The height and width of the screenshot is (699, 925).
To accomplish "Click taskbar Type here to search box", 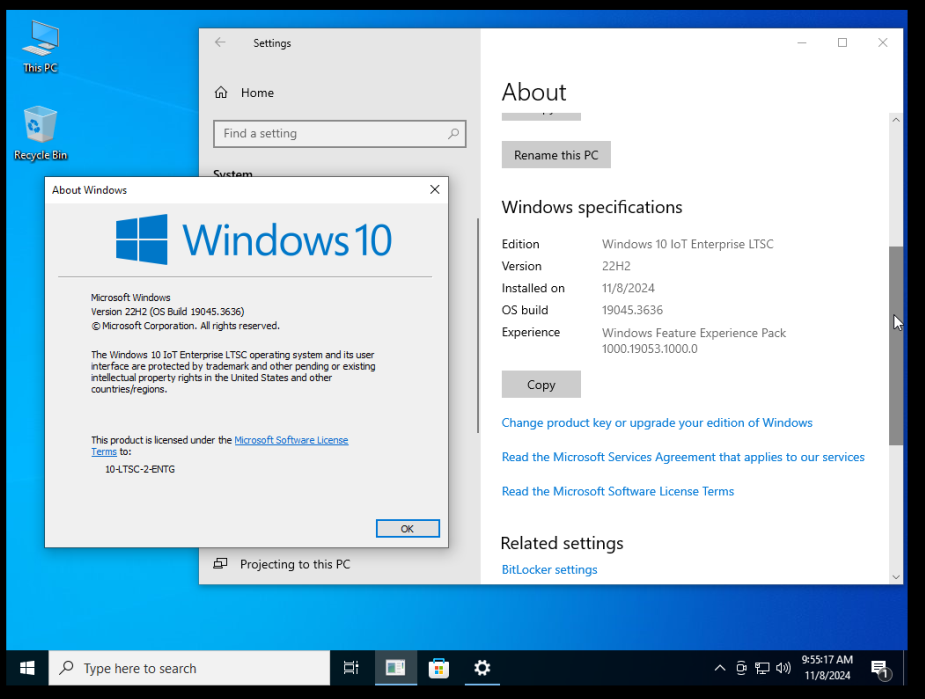I will 189,668.
